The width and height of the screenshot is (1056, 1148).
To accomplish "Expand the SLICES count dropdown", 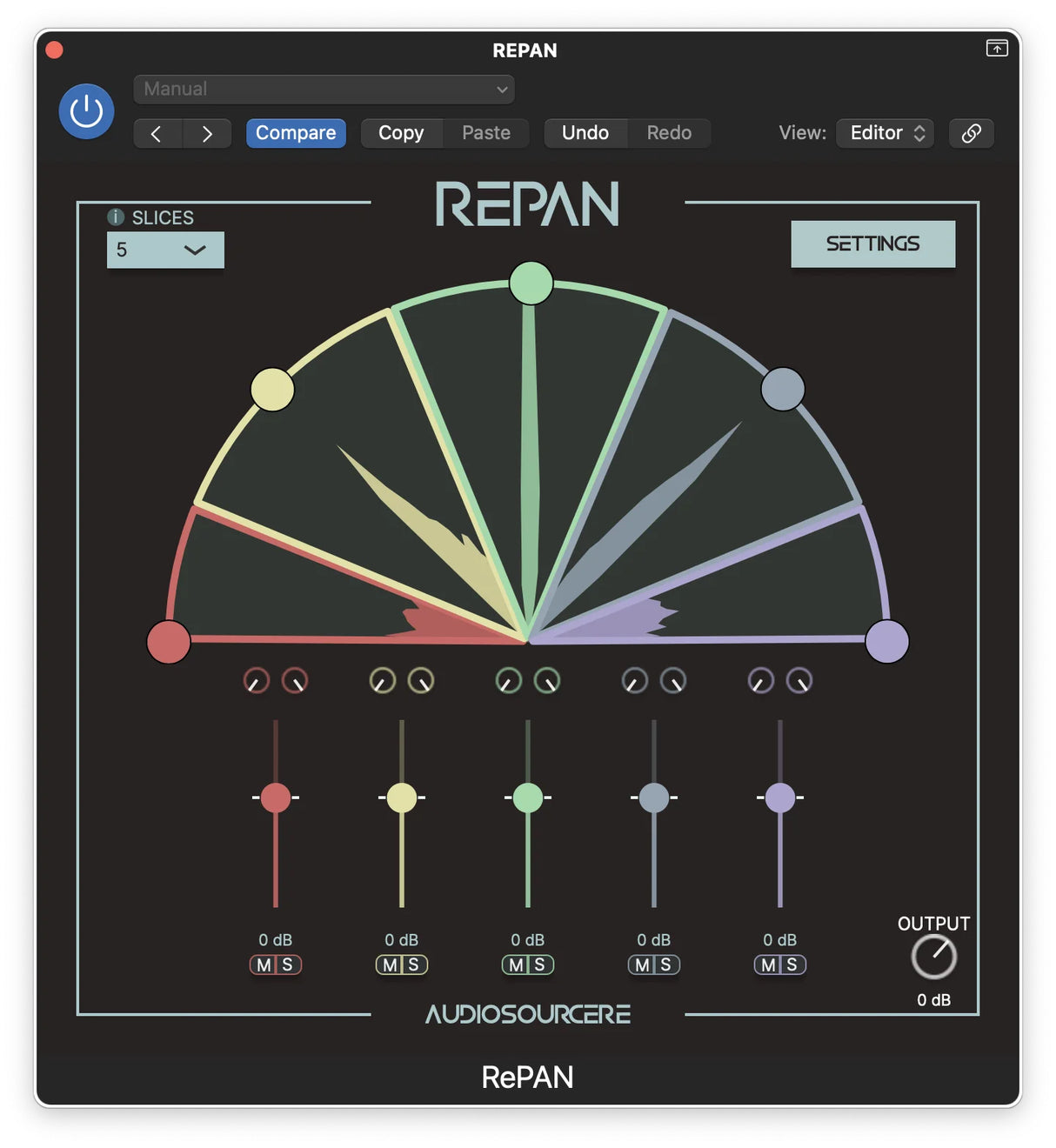I will [x=165, y=250].
